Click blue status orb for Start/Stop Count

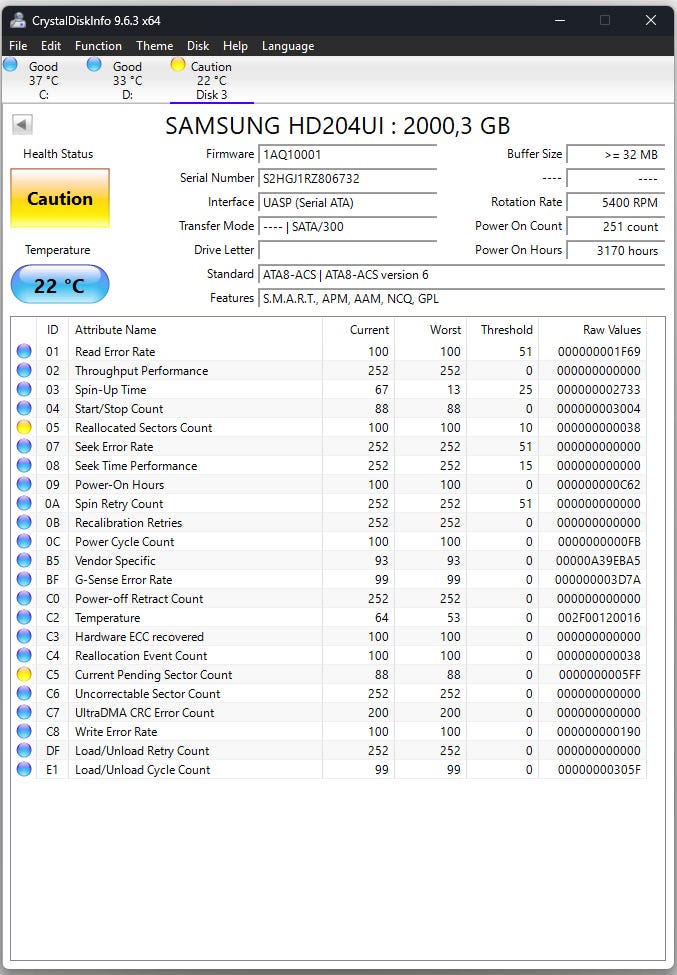point(24,409)
